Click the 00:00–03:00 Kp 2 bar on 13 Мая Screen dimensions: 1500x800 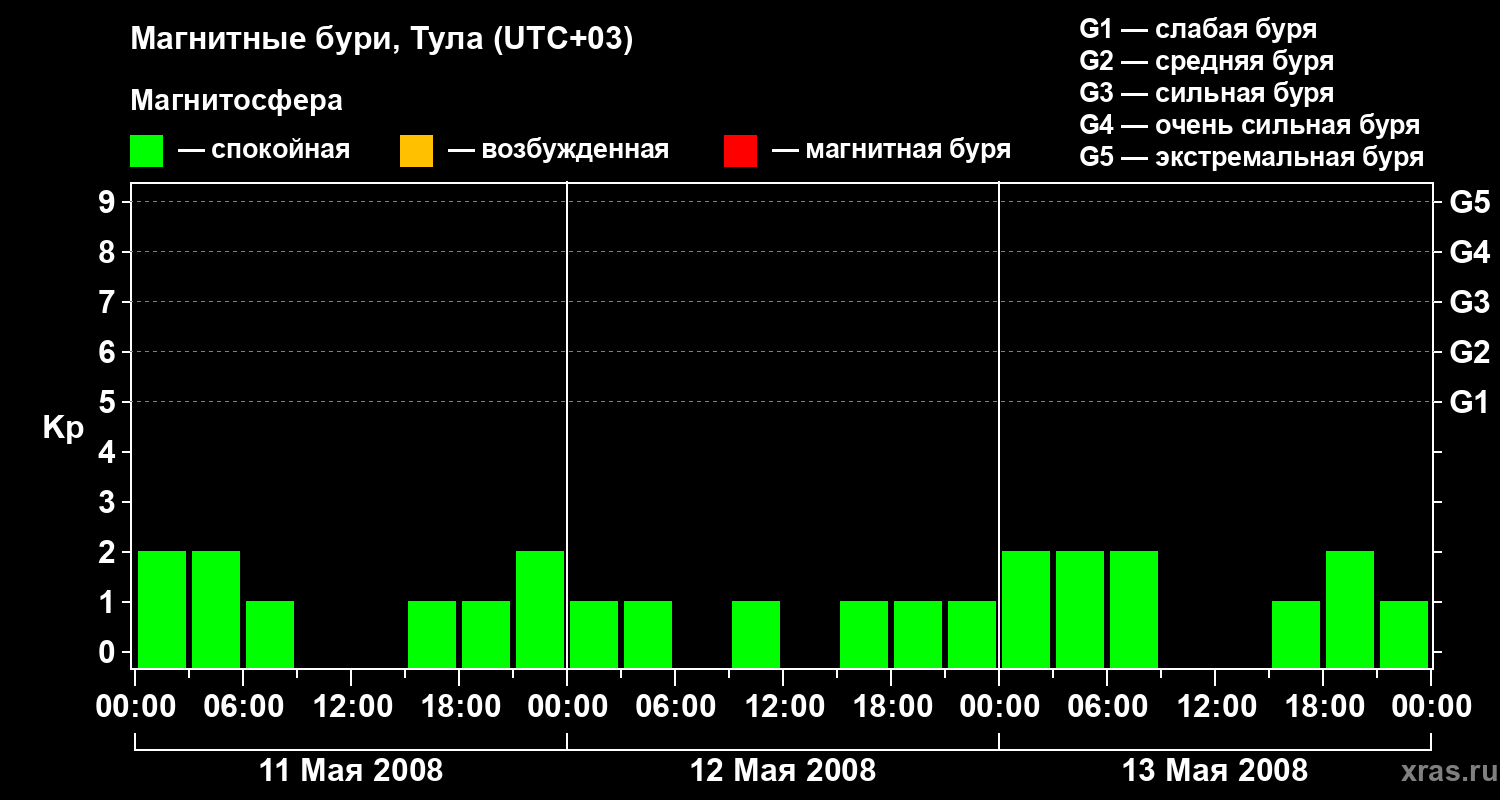coord(1026,609)
